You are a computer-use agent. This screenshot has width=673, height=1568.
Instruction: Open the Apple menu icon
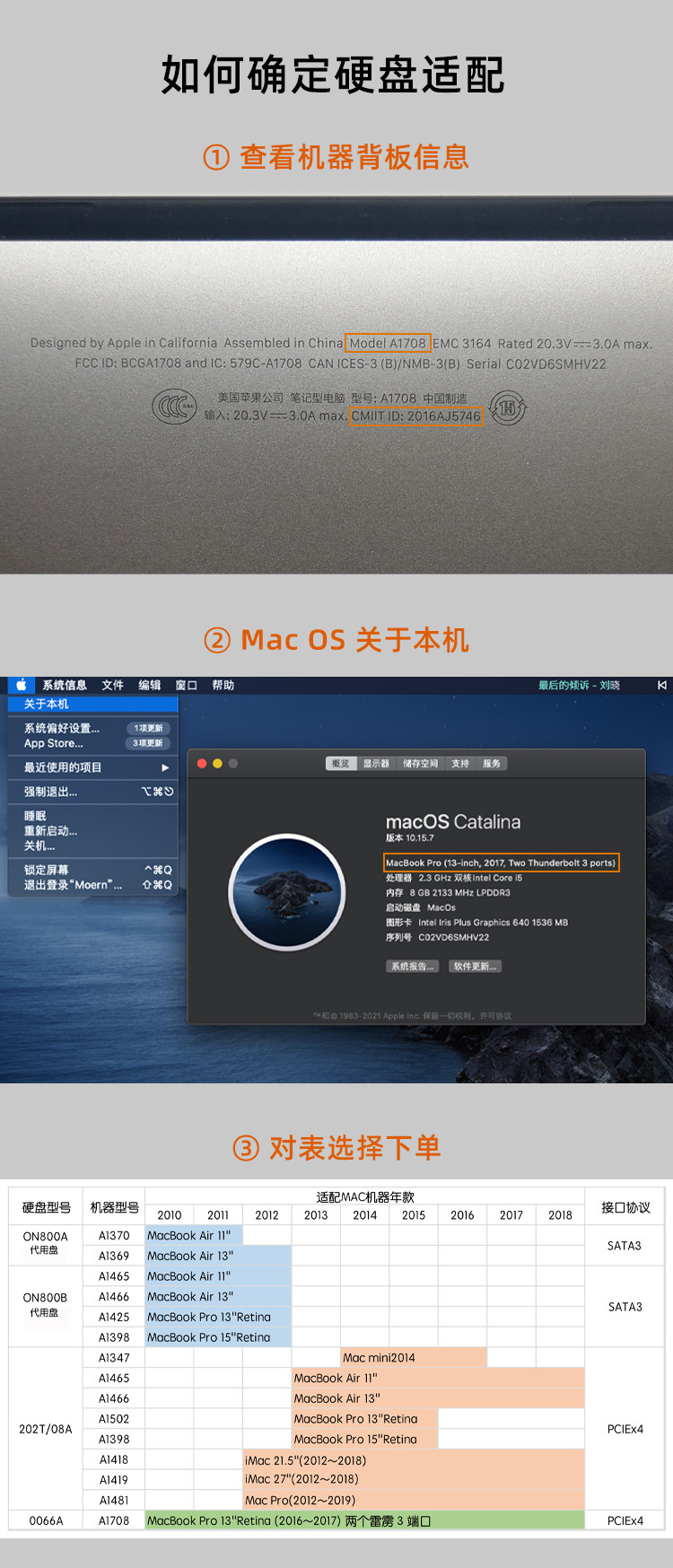[22, 685]
